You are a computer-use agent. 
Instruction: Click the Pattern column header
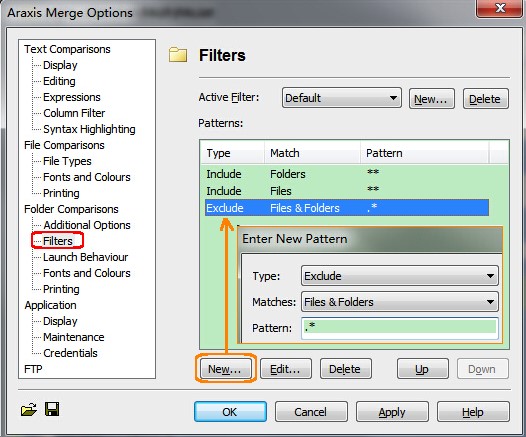coord(425,153)
